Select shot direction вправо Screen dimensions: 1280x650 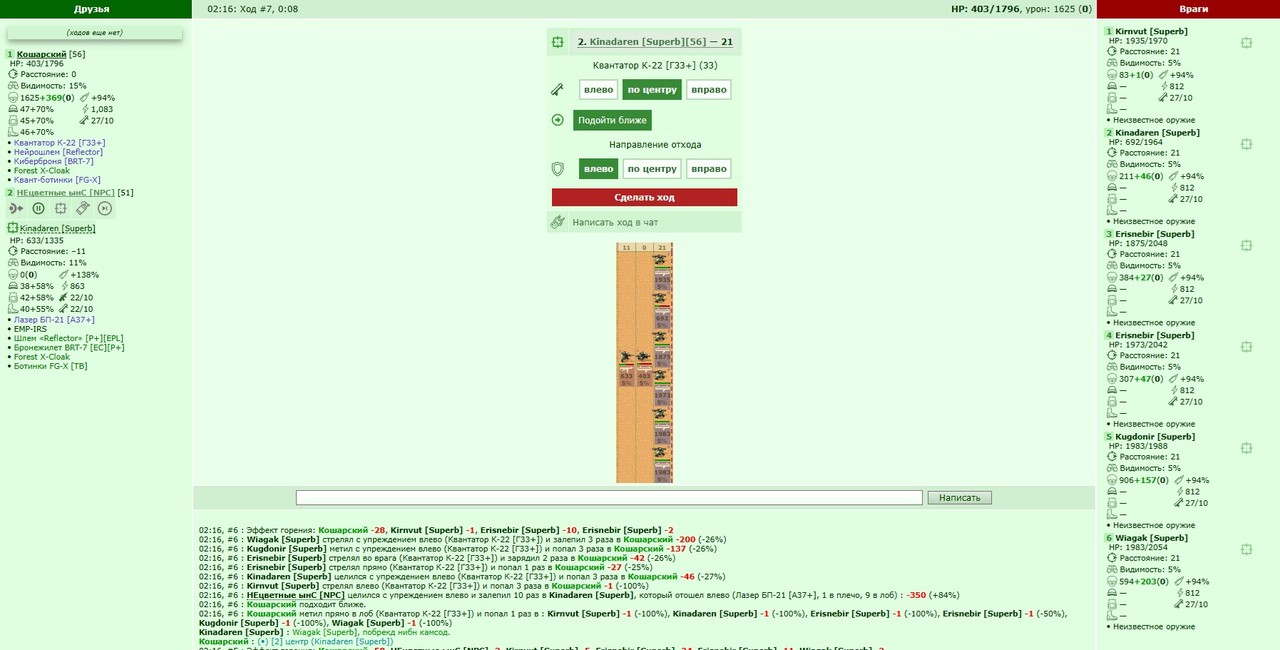click(x=708, y=90)
